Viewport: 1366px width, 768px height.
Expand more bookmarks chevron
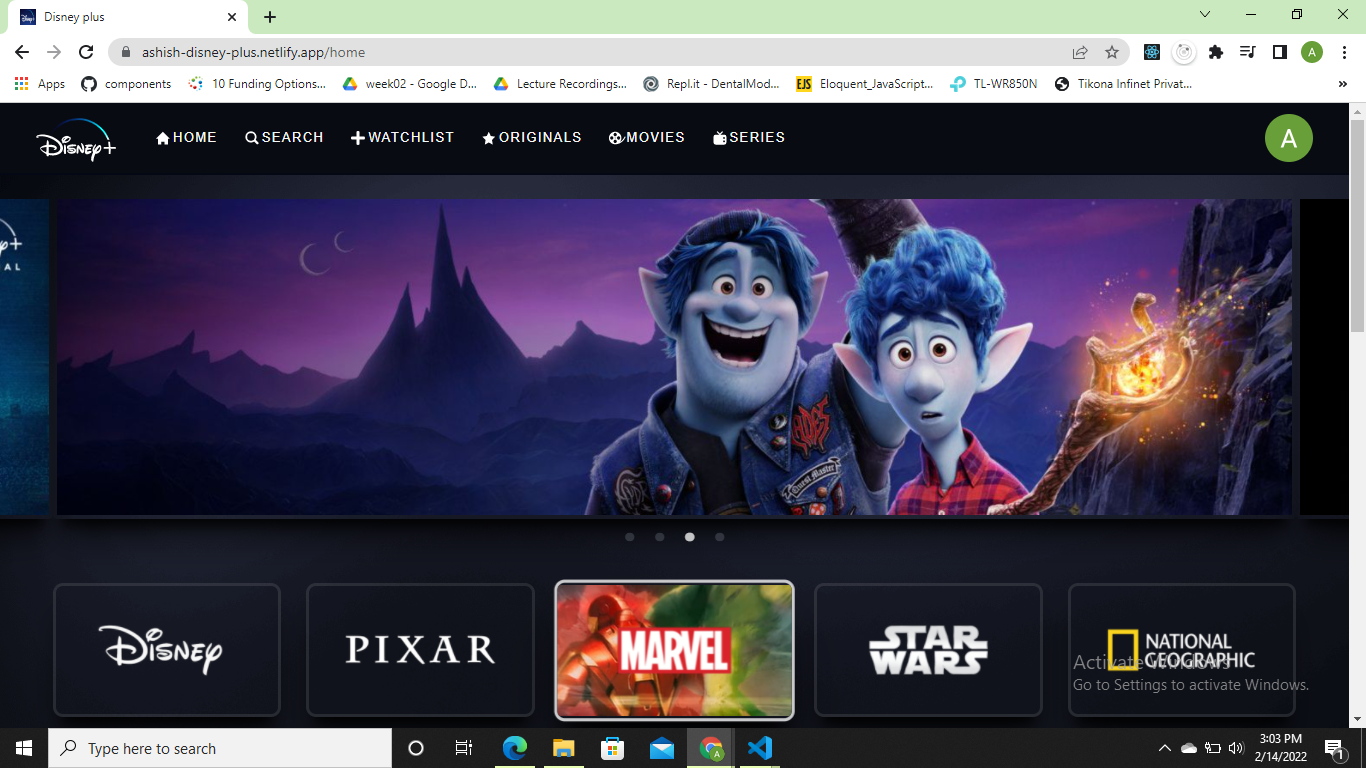click(x=1342, y=84)
